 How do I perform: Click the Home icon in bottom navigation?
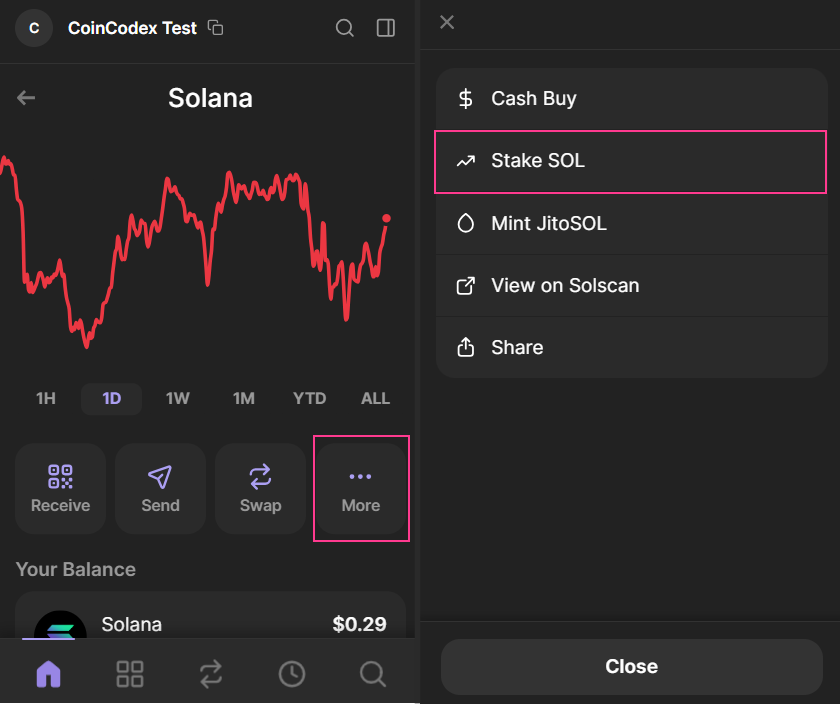click(47, 673)
